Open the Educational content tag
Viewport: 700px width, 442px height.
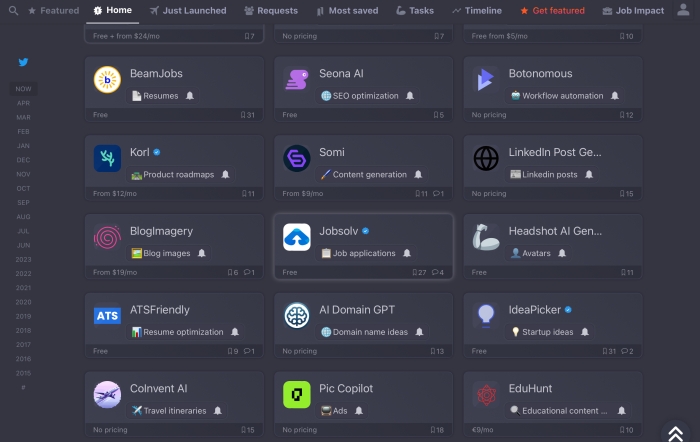559,410
